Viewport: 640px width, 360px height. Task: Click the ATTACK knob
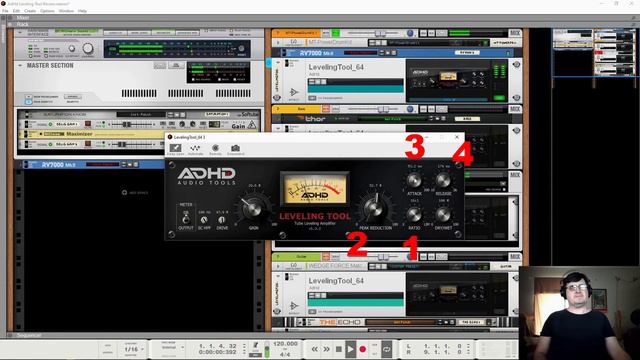(x=414, y=180)
